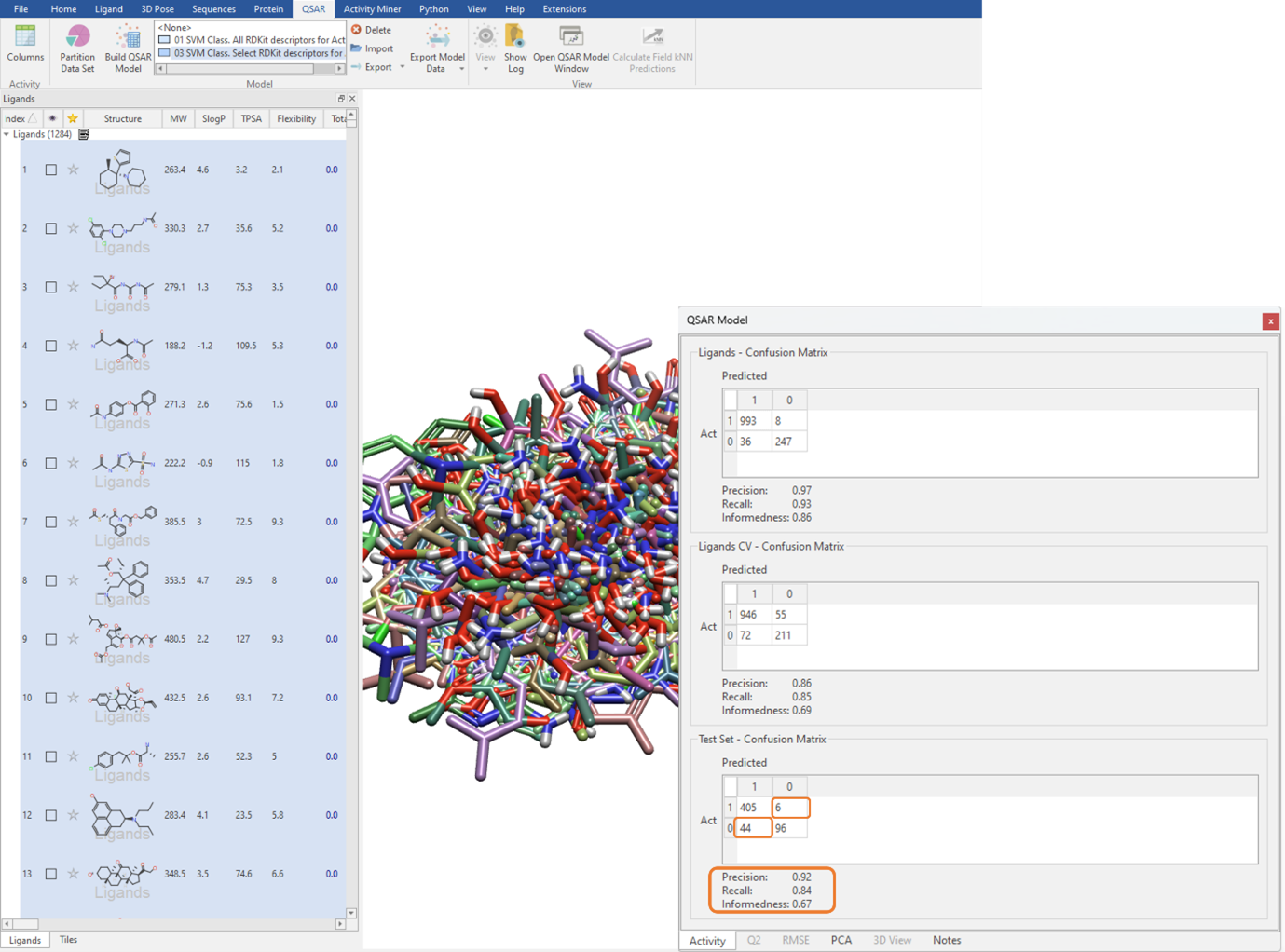This screenshot has width=1285, height=952.
Task: Launch Build QSAR Model
Action: click(128, 48)
